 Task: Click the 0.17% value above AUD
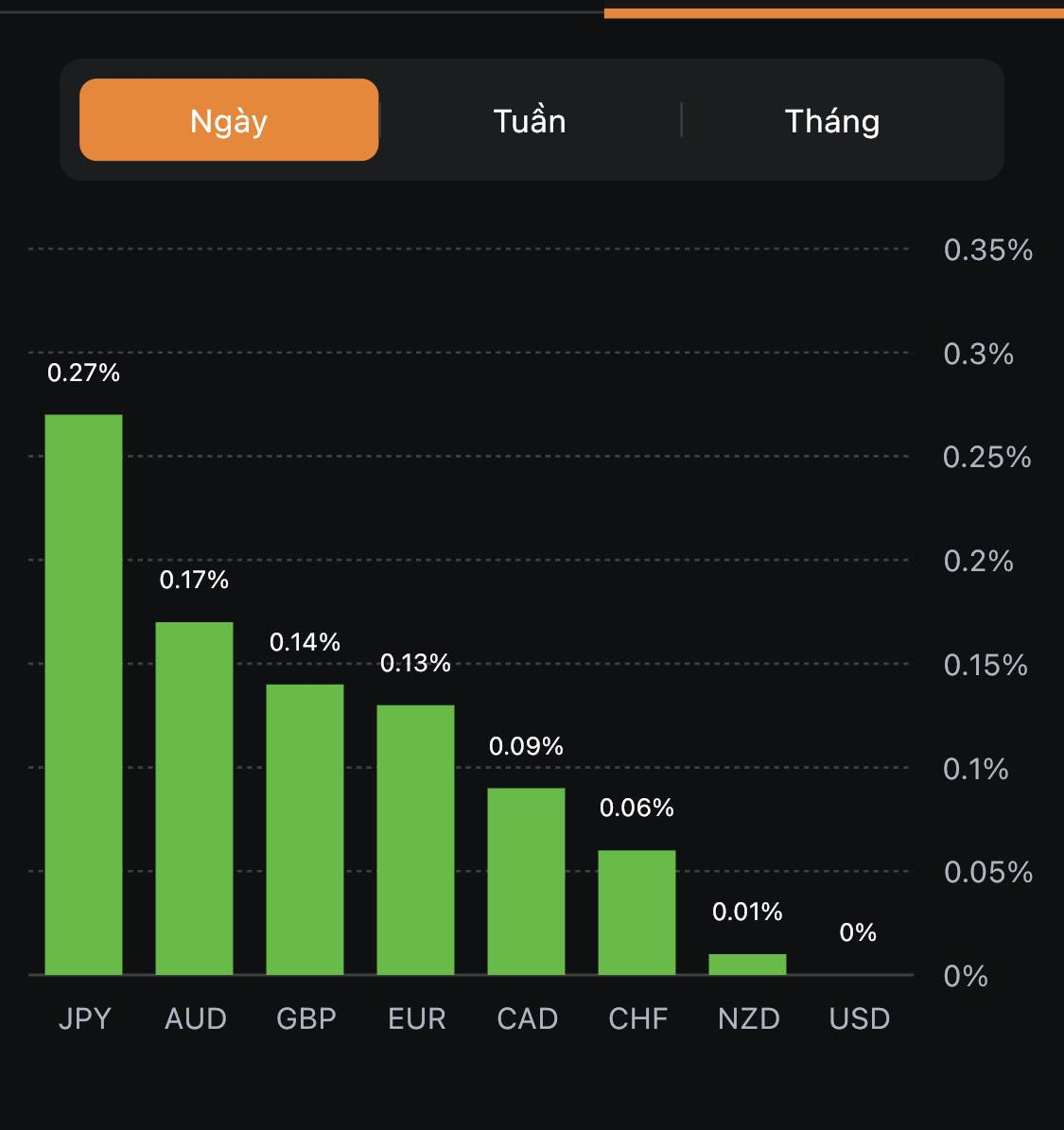click(194, 580)
